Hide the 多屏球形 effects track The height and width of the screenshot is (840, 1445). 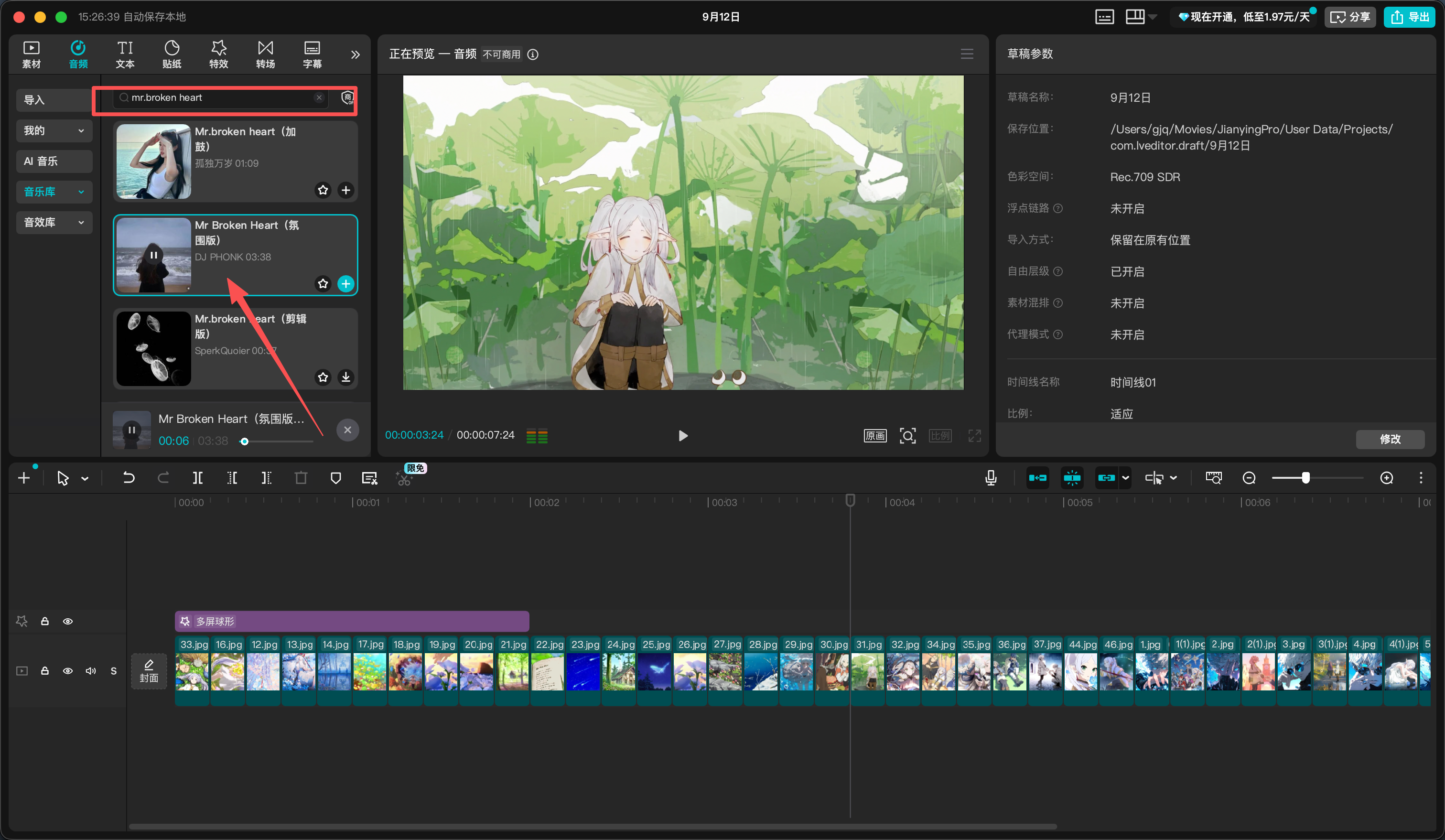click(x=68, y=621)
